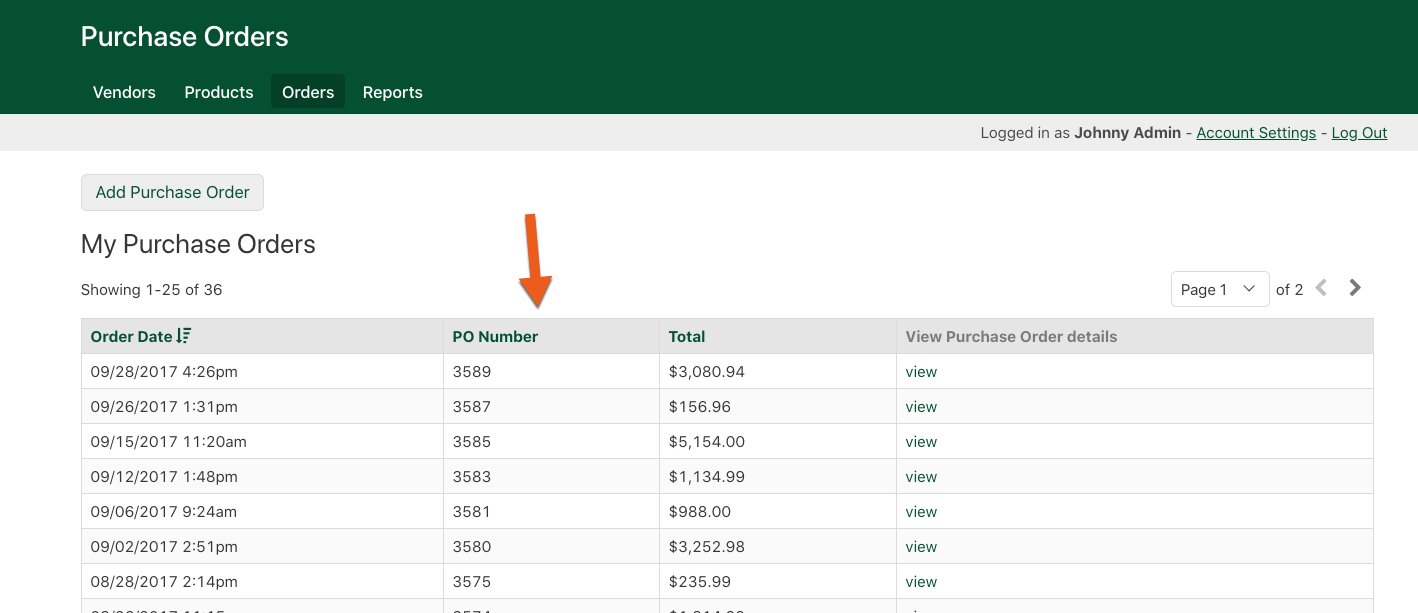The width and height of the screenshot is (1418, 613).
Task: View details for PO 3580
Action: [x=921, y=547]
